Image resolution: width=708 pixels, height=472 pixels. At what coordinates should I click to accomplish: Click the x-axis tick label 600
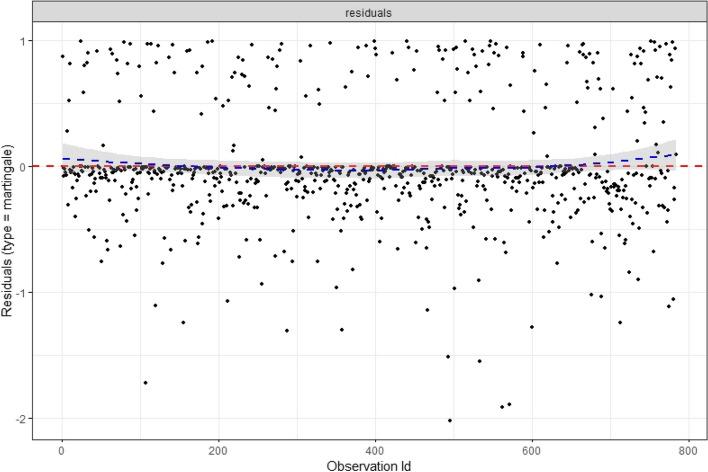(x=532, y=449)
